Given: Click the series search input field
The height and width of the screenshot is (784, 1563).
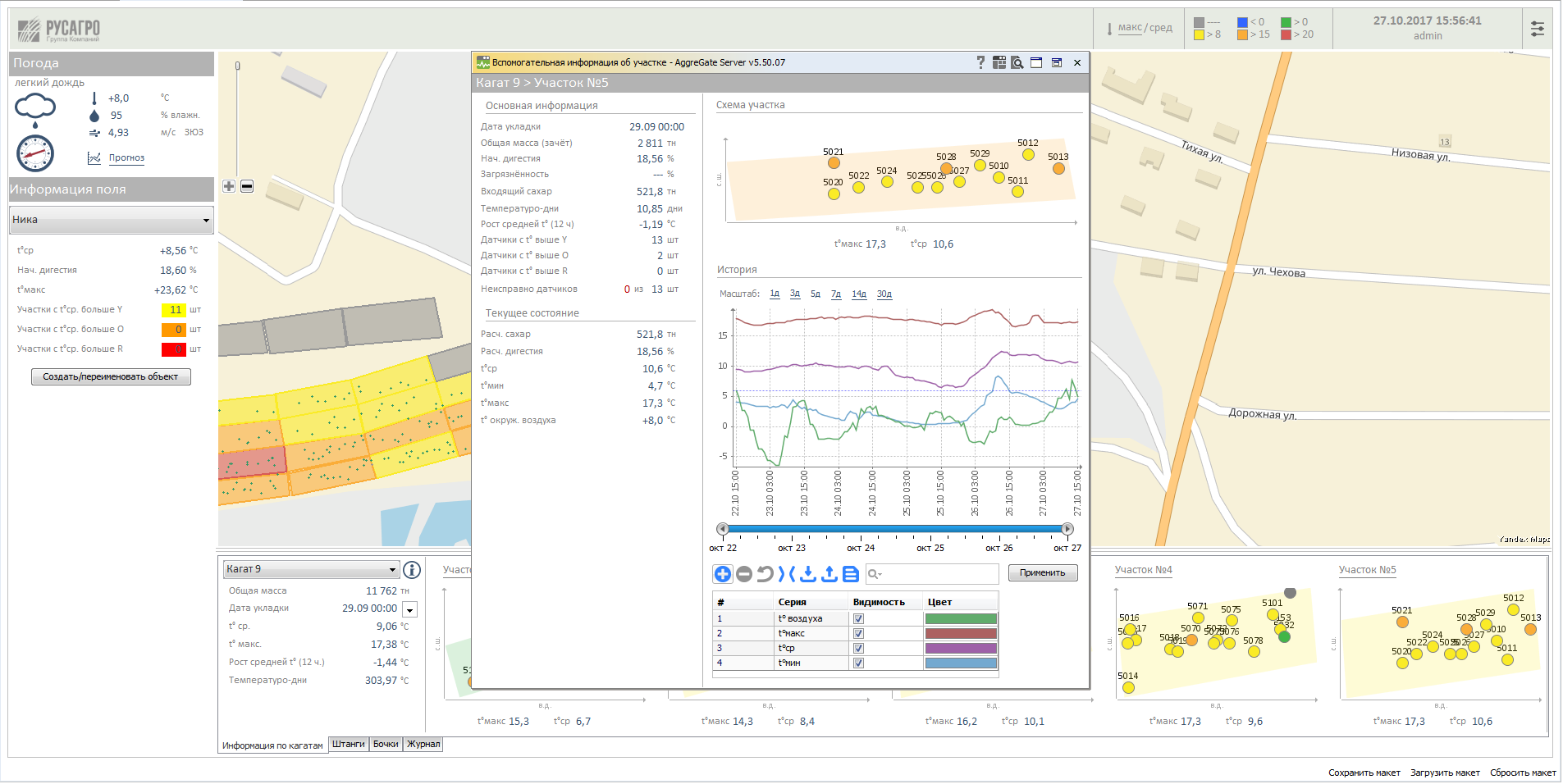Looking at the screenshot, I should pyautogui.click(x=932, y=574).
